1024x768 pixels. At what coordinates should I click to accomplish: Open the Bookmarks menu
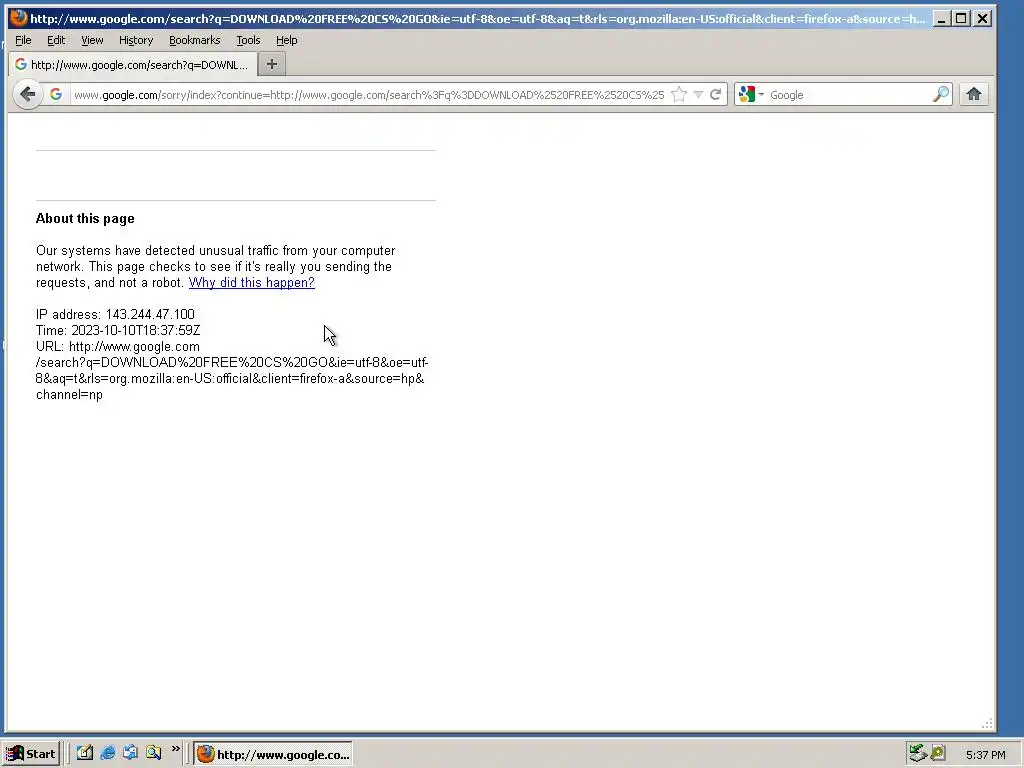[x=195, y=40]
